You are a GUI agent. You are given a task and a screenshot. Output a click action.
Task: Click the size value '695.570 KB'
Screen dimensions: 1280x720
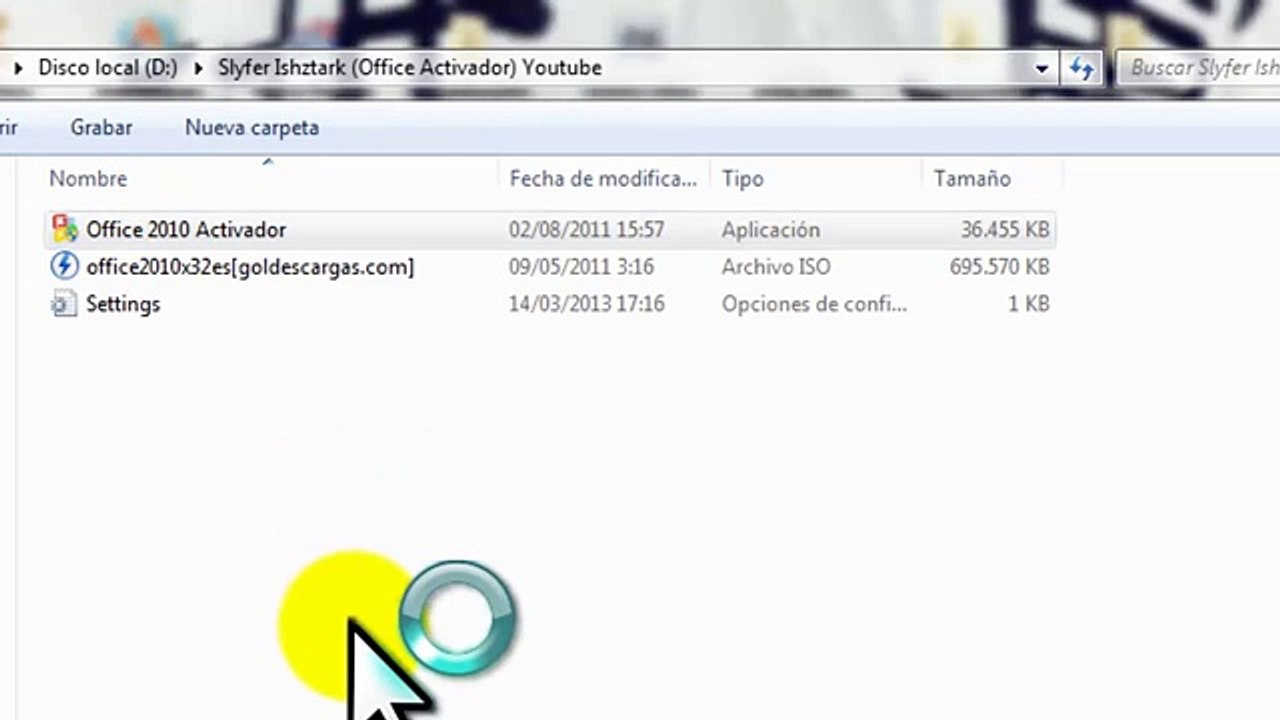tap(999, 267)
